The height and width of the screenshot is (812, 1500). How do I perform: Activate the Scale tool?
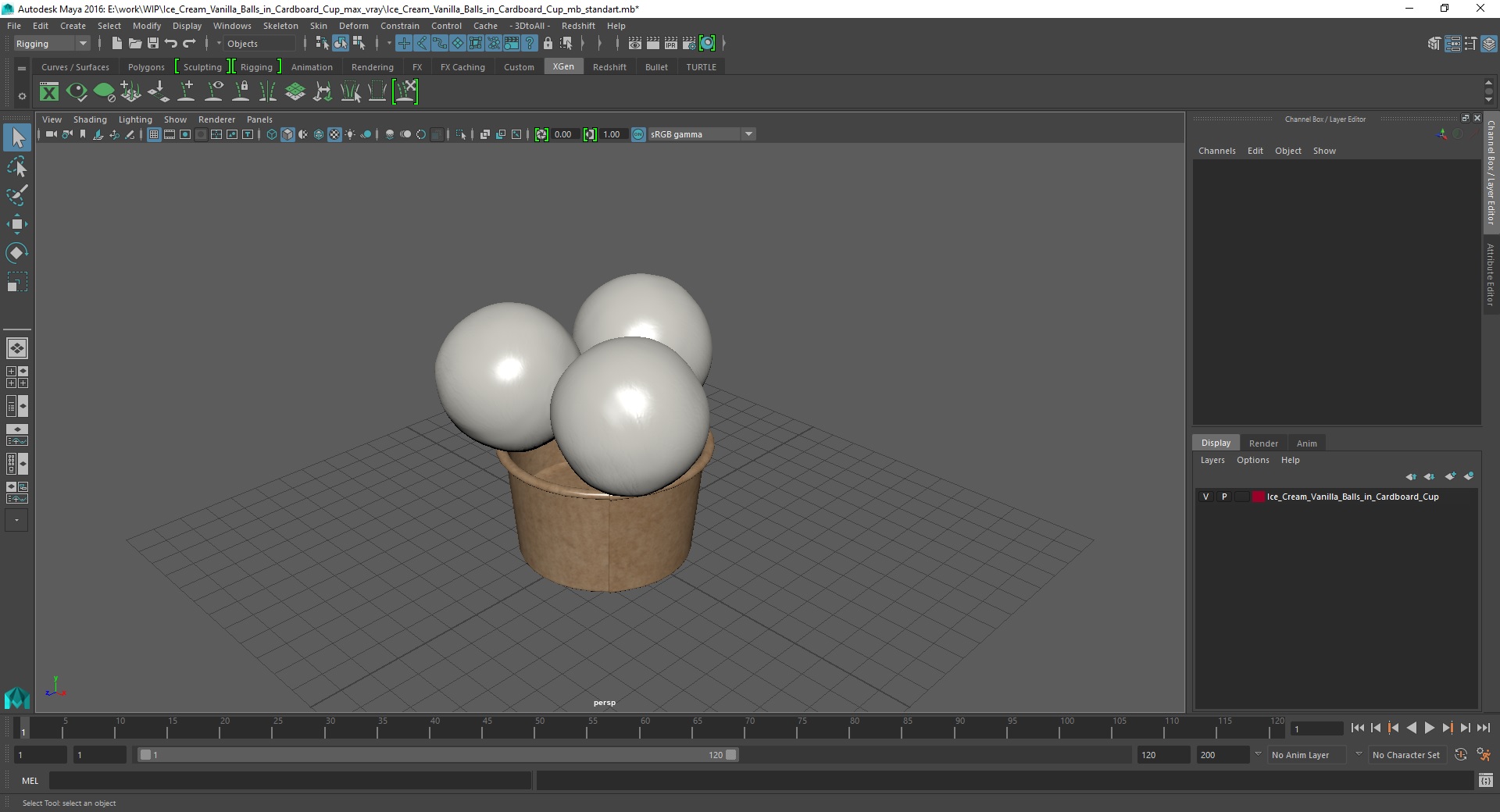tap(17, 281)
